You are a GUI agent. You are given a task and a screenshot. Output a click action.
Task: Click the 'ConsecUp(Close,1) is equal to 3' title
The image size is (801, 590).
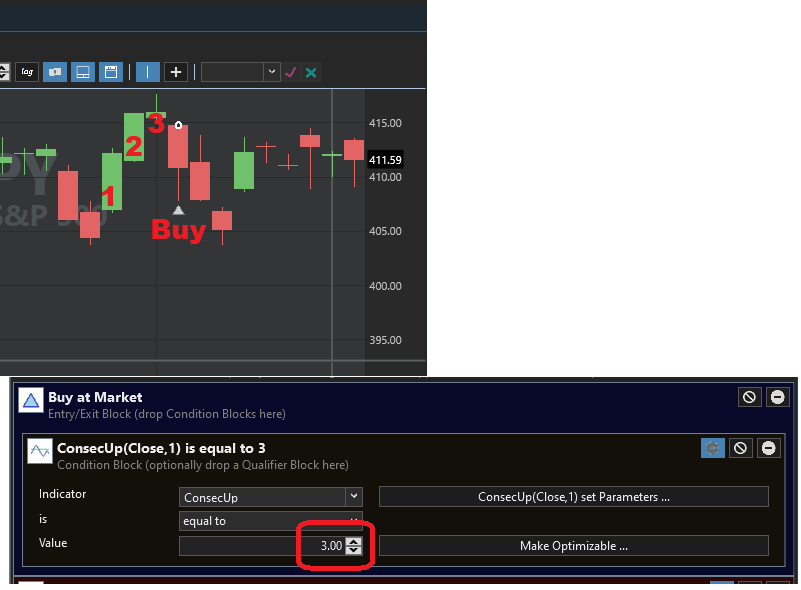[161, 448]
